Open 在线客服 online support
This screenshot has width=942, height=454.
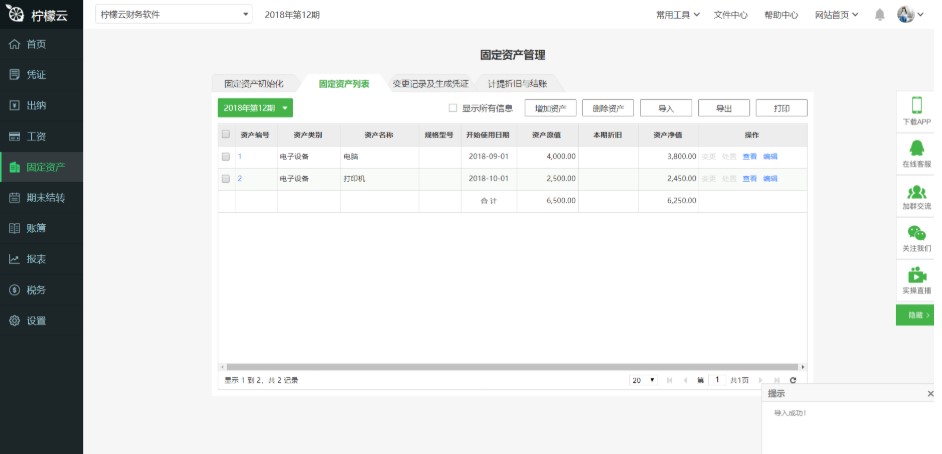(916, 148)
